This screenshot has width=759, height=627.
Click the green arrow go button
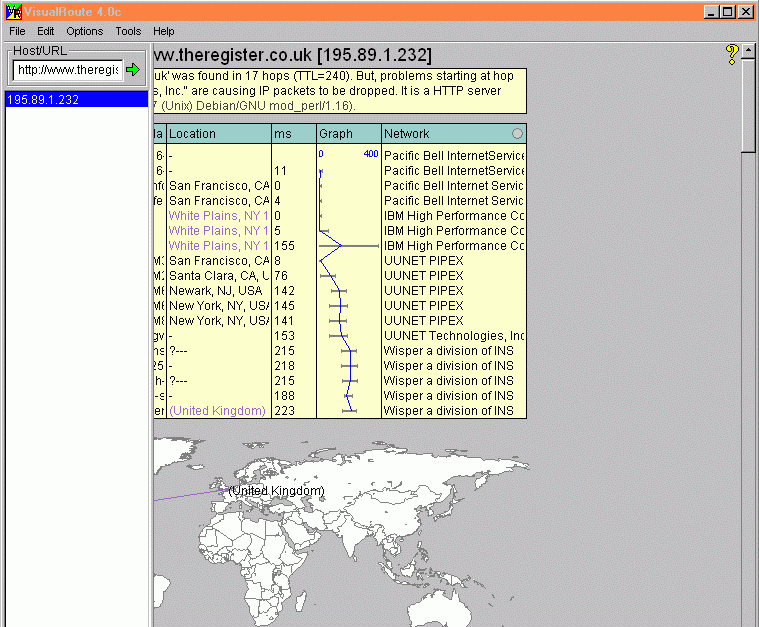point(133,70)
